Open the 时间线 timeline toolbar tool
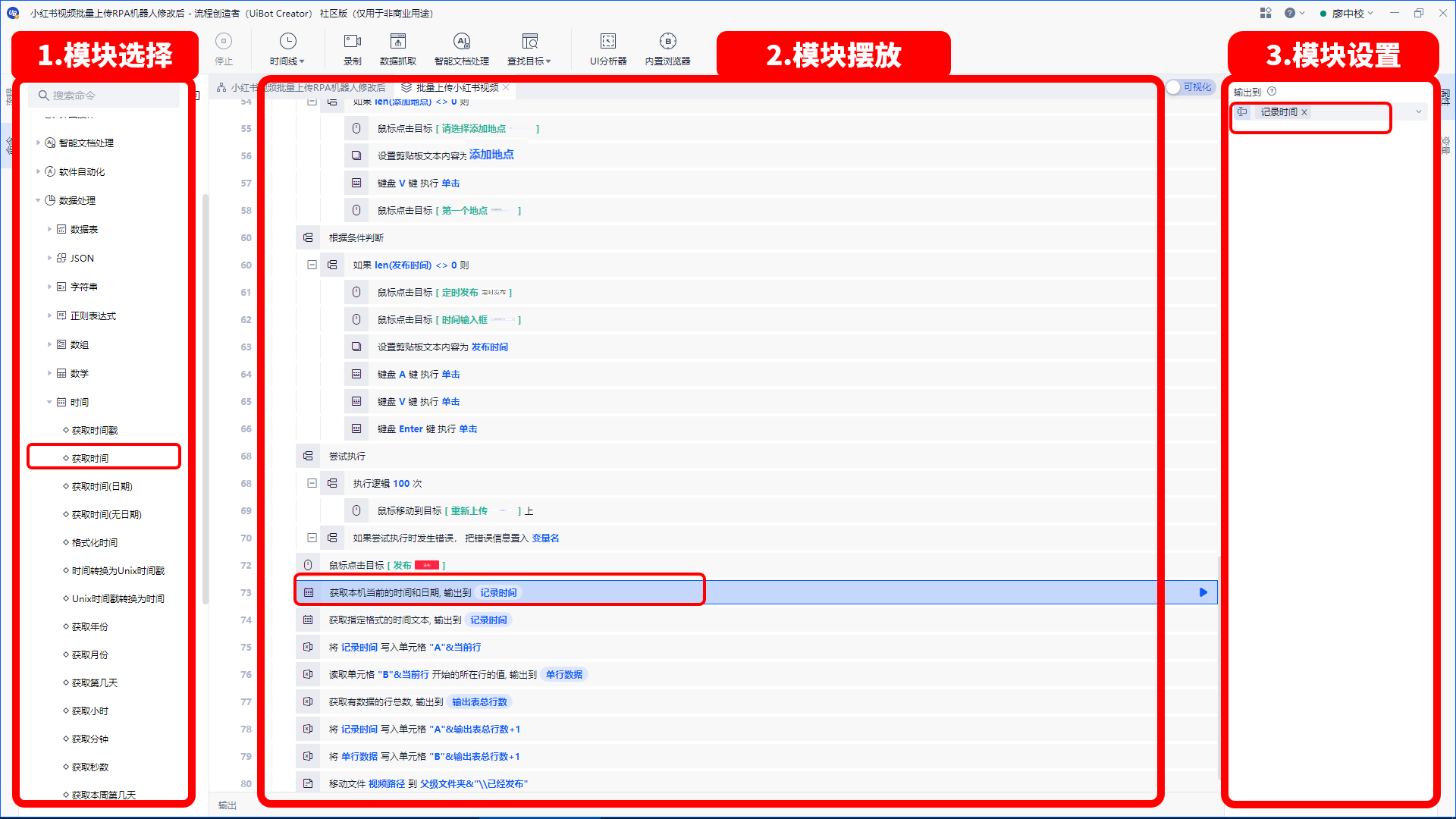1456x819 pixels. pos(287,49)
